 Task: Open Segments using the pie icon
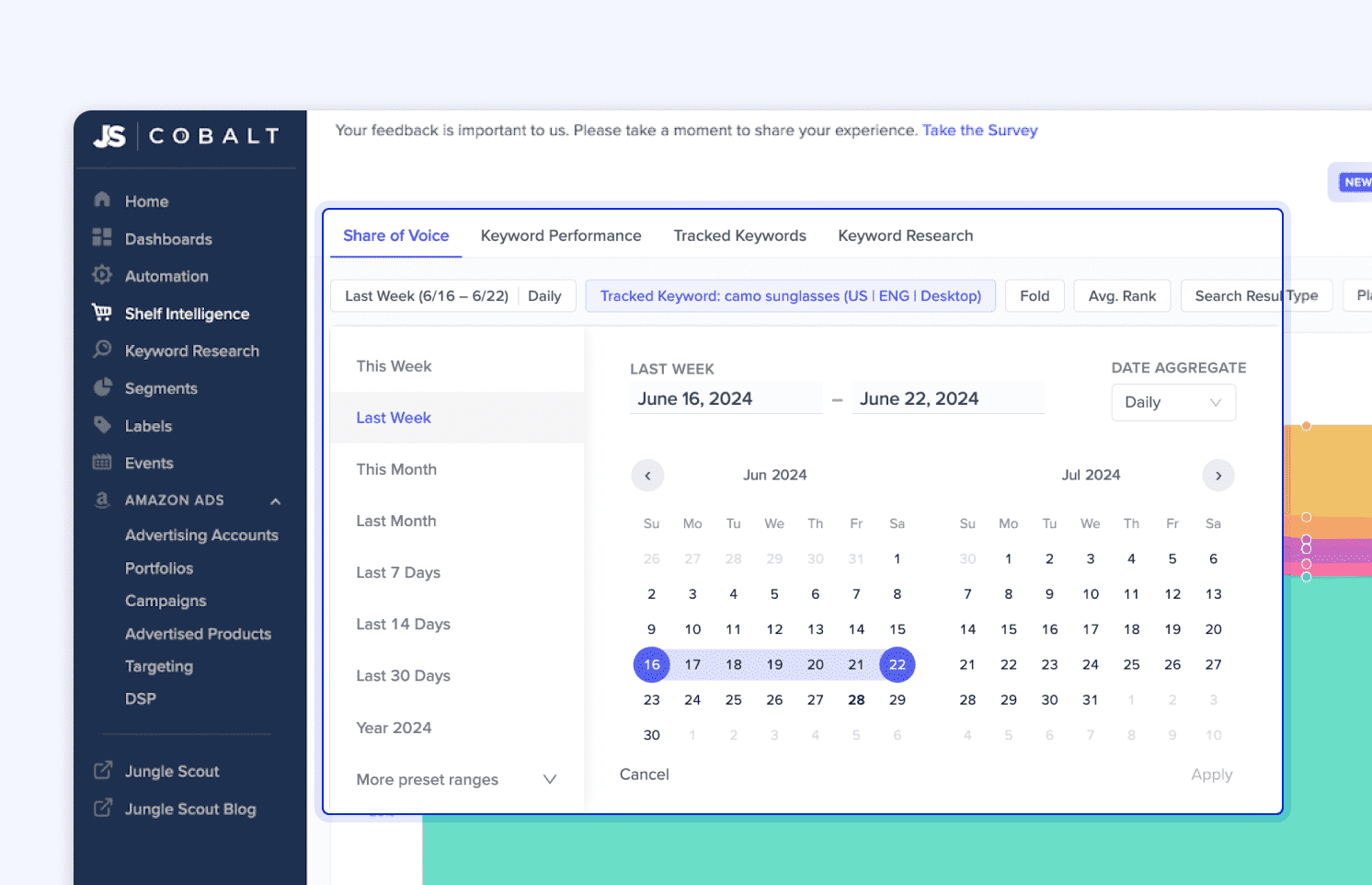point(102,387)
